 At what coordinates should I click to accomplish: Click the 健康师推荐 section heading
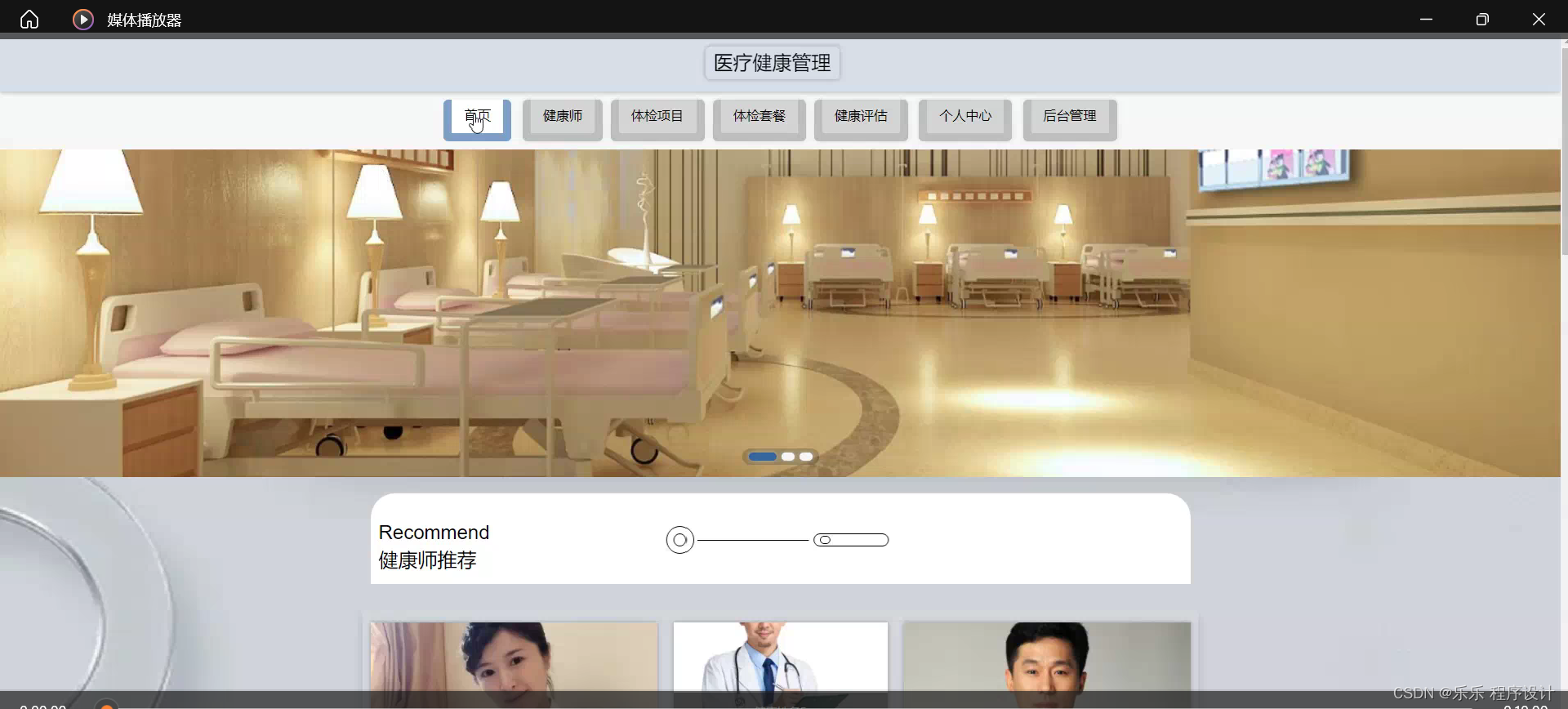(x=428, y=560)
